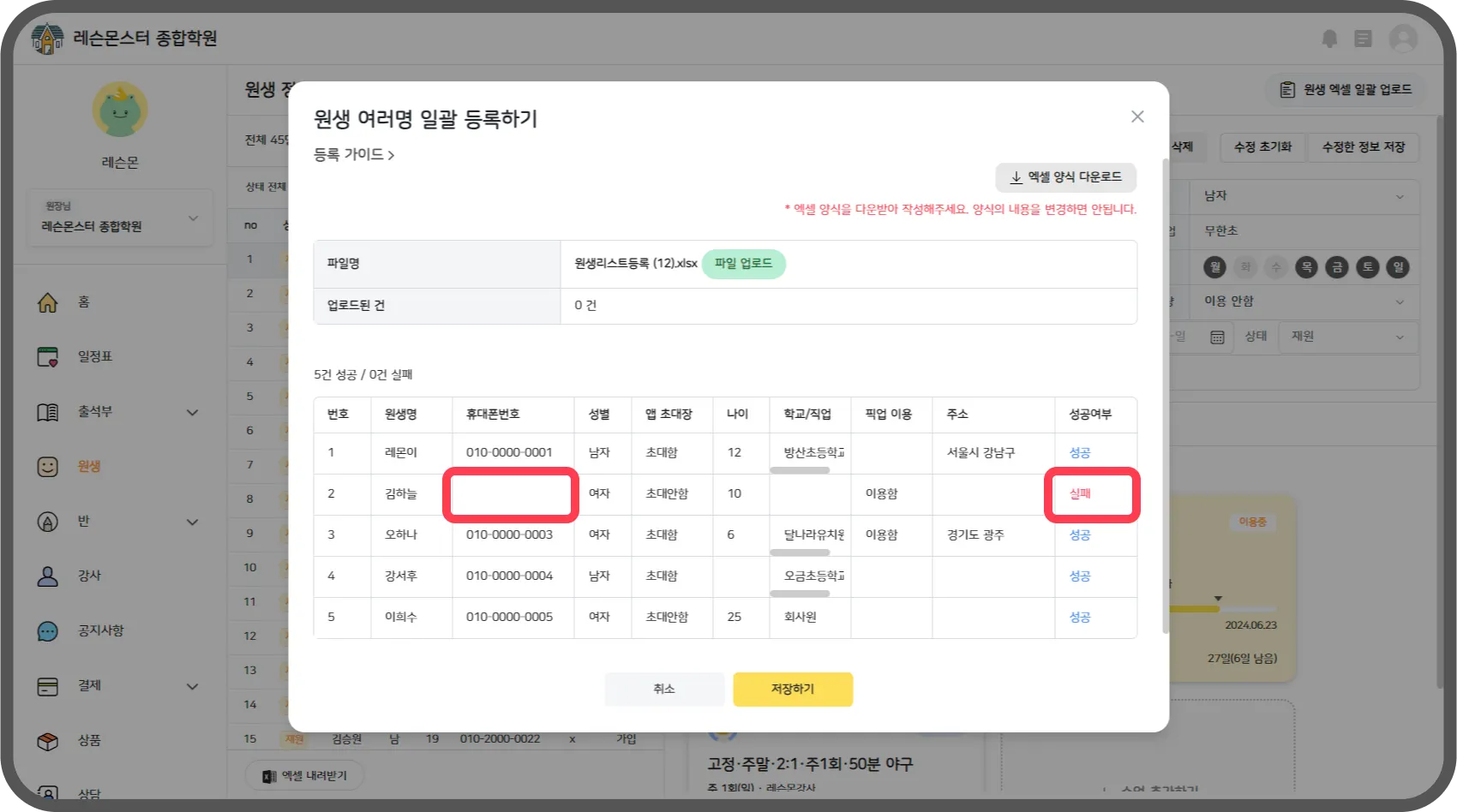Click the horizontal scrollbar under 달나라유치원
1457x812 pixels.
tap(800, 552)
